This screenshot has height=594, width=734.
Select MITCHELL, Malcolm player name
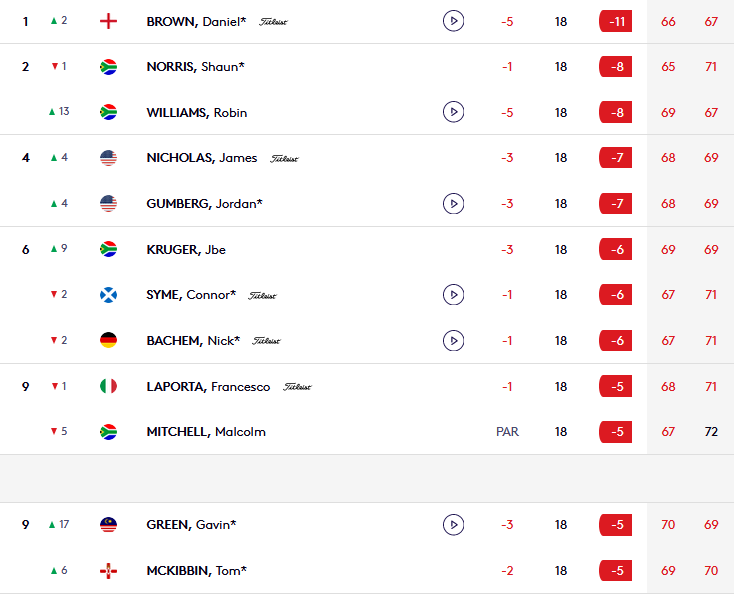(x=206, y=432)
